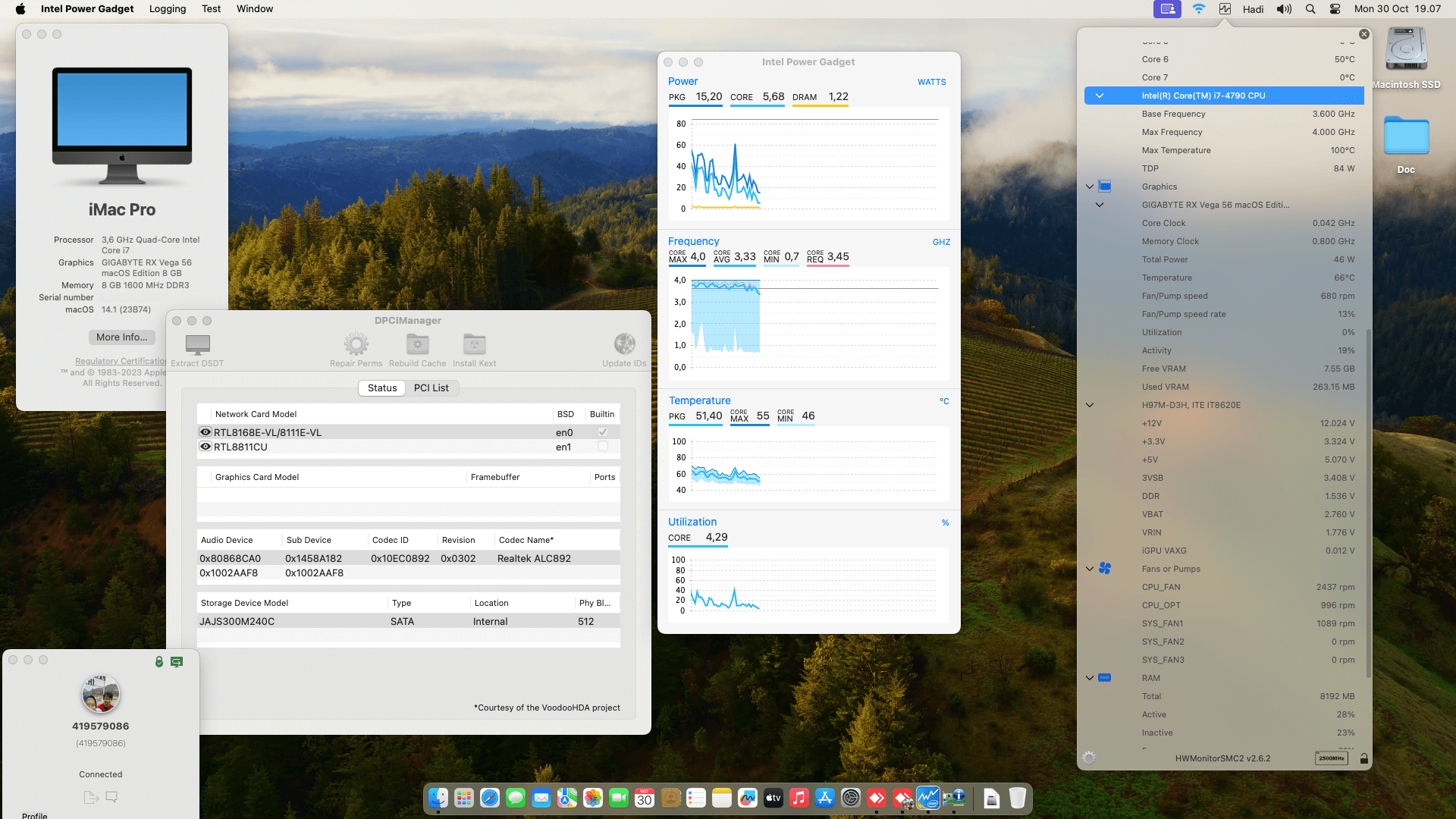This screenshot has height=819, width=1456.
Task: Click the 2500MHz frequency badge in HWMonitorSMC2
Action: 1331,758
